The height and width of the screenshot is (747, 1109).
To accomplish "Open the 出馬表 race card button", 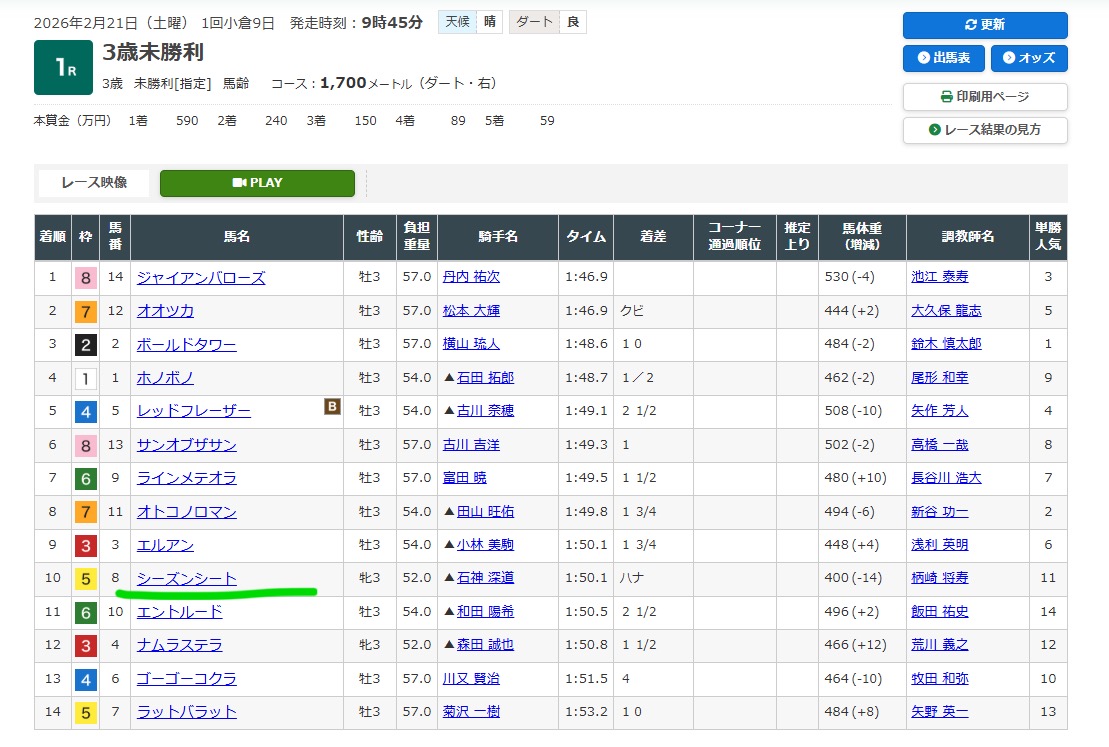I will pos(943,58).
